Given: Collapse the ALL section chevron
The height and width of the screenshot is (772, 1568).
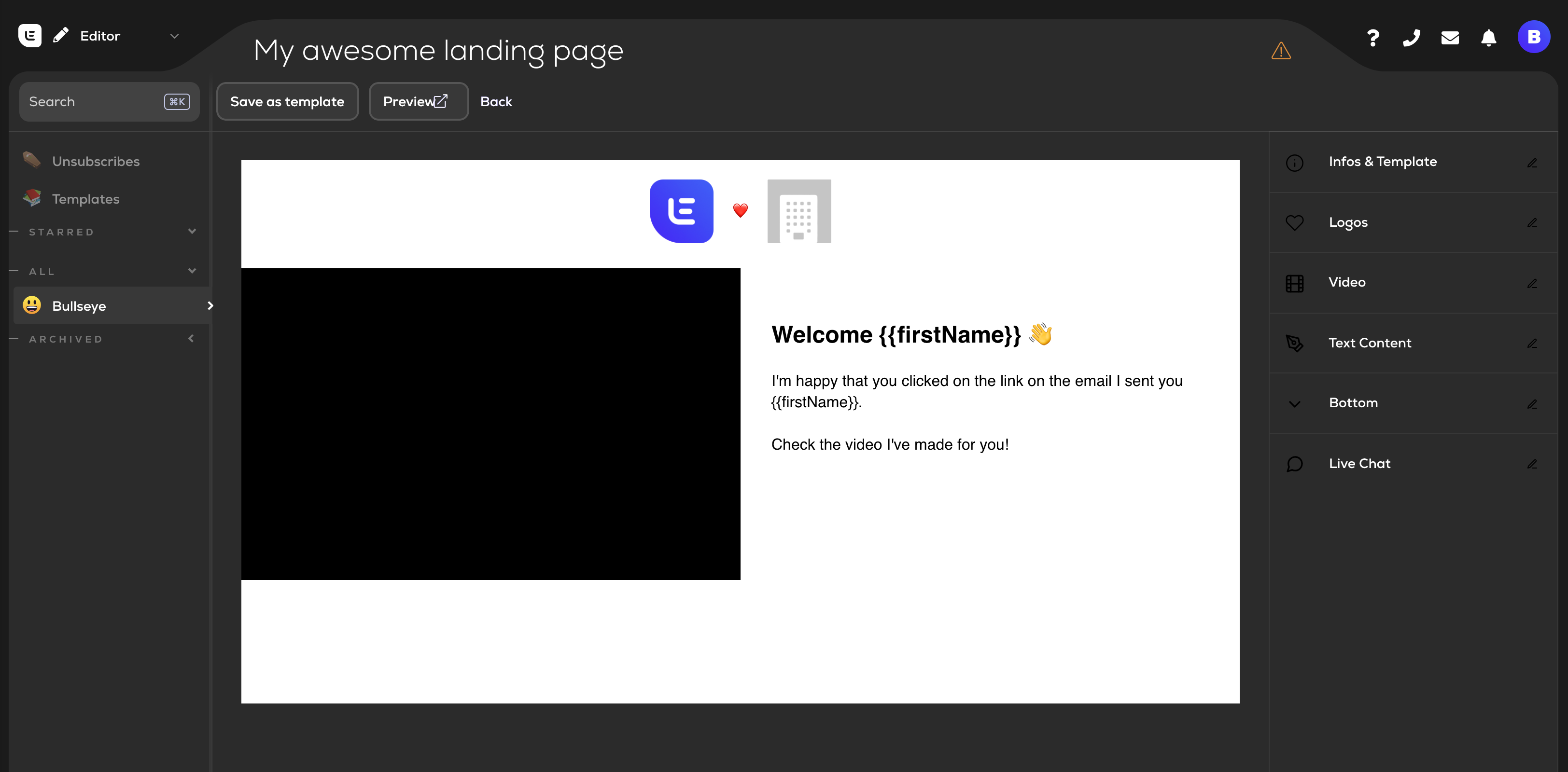Looking at the screenshot, I should pyautogui.click(x=192, y=271).
